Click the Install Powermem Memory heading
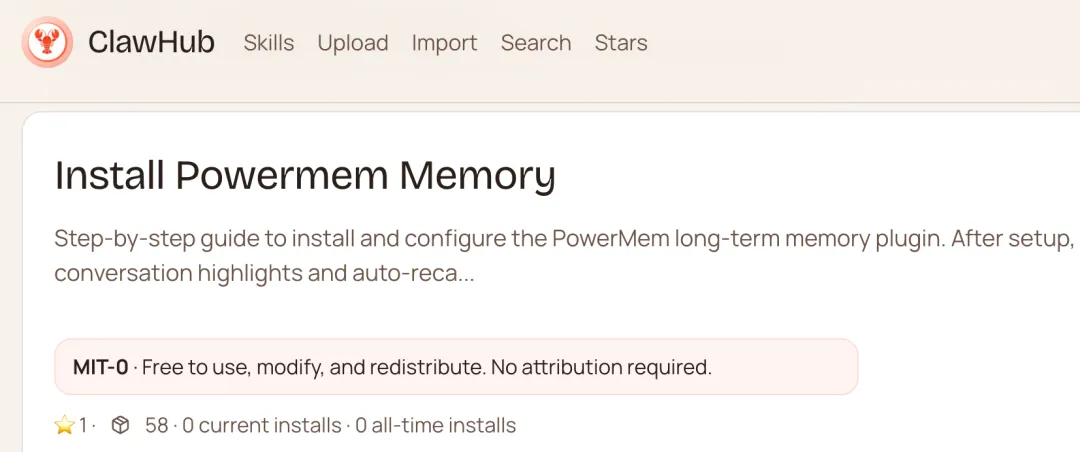Image resolution: width=1080 pixels, height=452 pixels. pyautogui.click(x=305, y=175)
